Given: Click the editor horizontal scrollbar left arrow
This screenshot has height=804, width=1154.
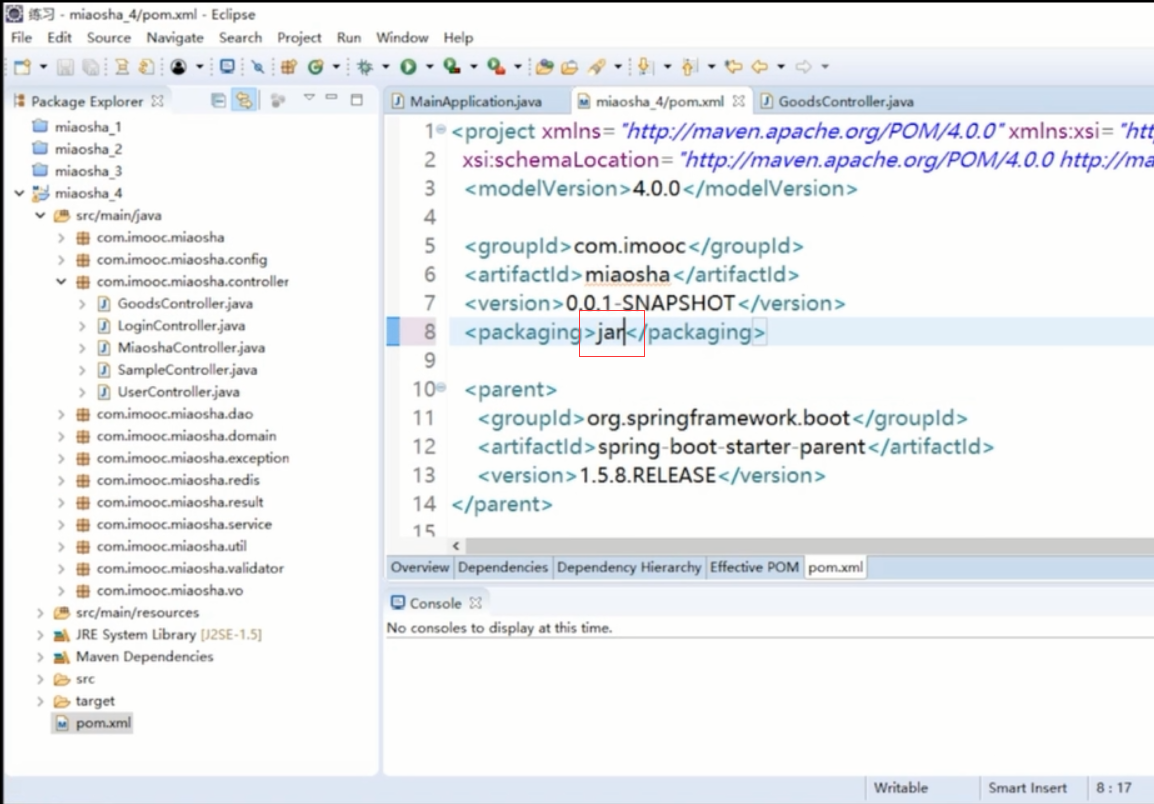Looking at the screenshot, I should (x=457, y=546).
